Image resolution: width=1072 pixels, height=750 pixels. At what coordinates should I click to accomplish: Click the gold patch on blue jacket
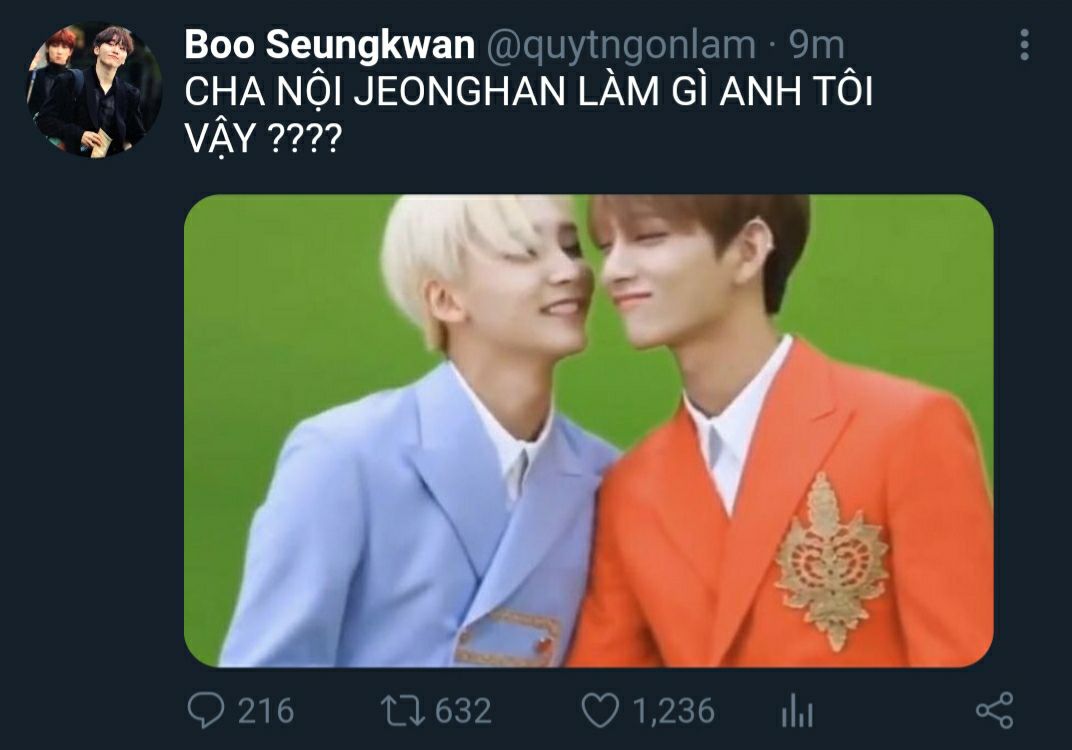coord(507,637)
